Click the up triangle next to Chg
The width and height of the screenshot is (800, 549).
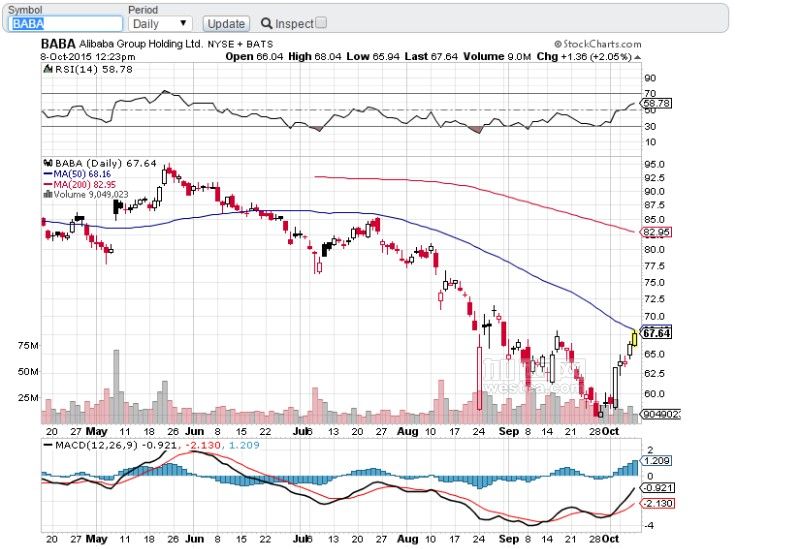pos(637,57)
